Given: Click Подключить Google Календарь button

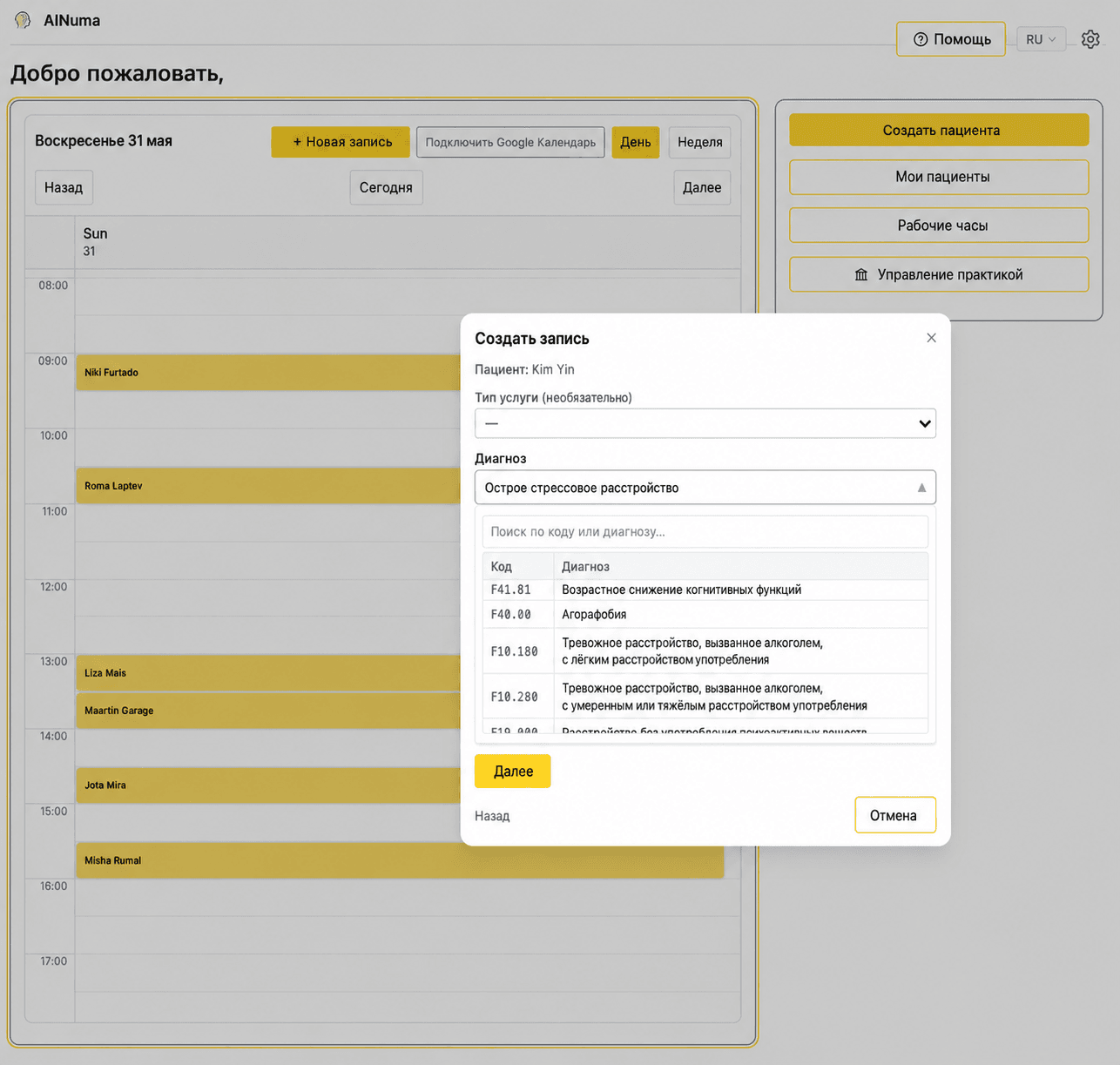Looking at the screenshot, I should point(510,142).
